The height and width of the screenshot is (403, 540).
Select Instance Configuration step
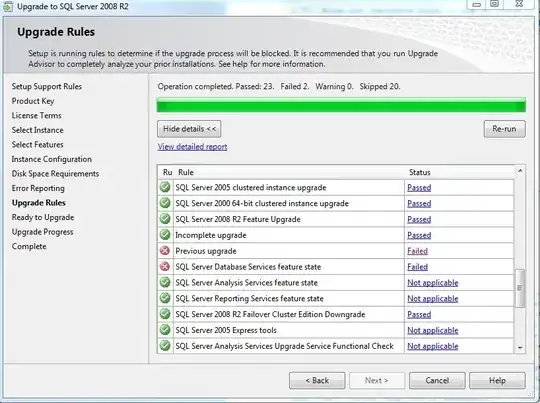coord(52,159)
